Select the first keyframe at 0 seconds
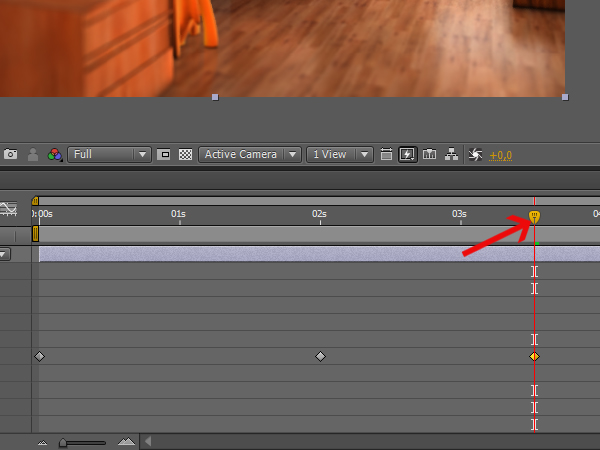The image size is (600, 450). [x=39, y=356]
